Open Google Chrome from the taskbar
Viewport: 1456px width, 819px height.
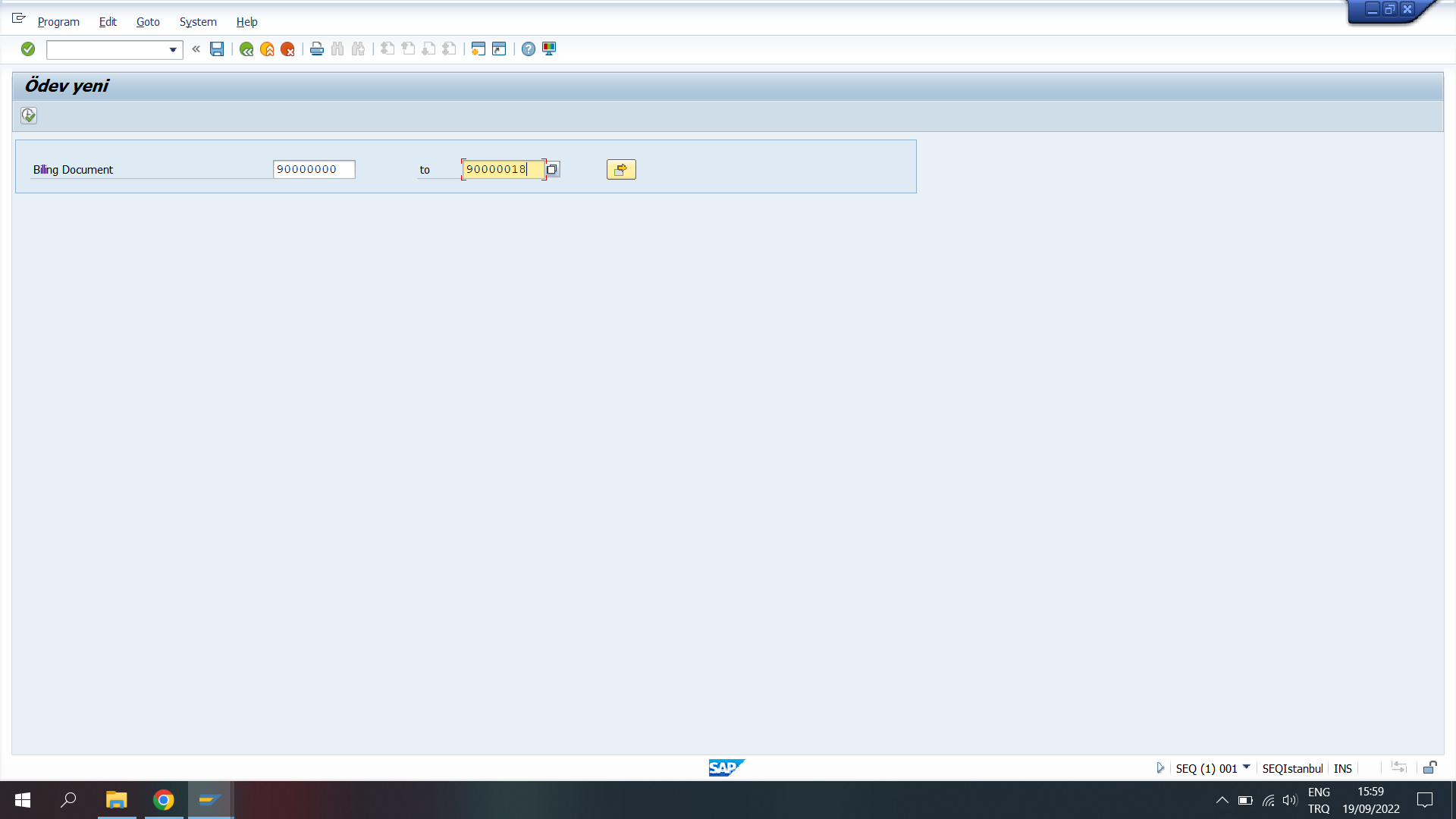click(x=163, y=800)
